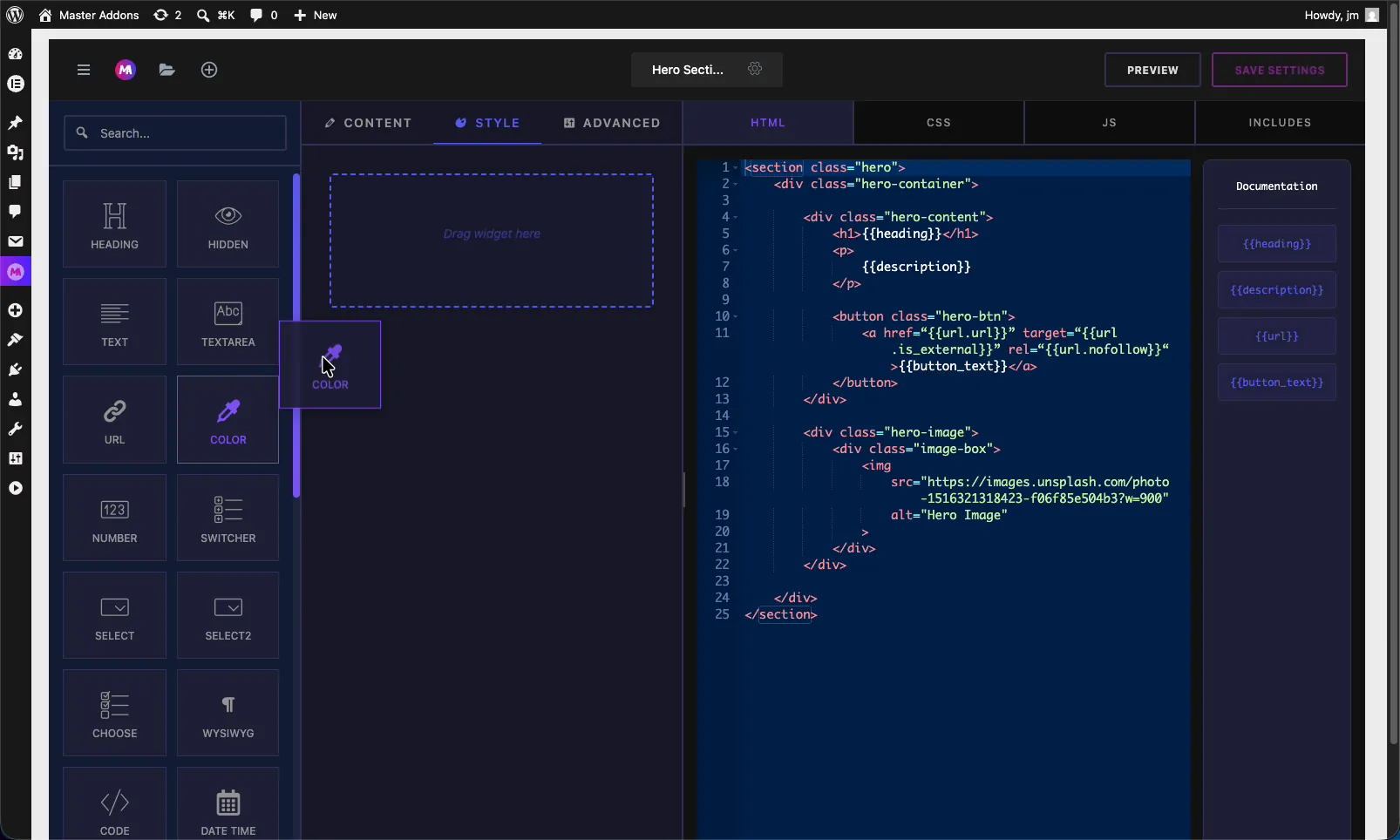Image resolution: width=1400 pixels, height=840 pixels.
Task: Insert the {{heading}} variable tag
Action: pyautogui.click(x=1277, y=244)
